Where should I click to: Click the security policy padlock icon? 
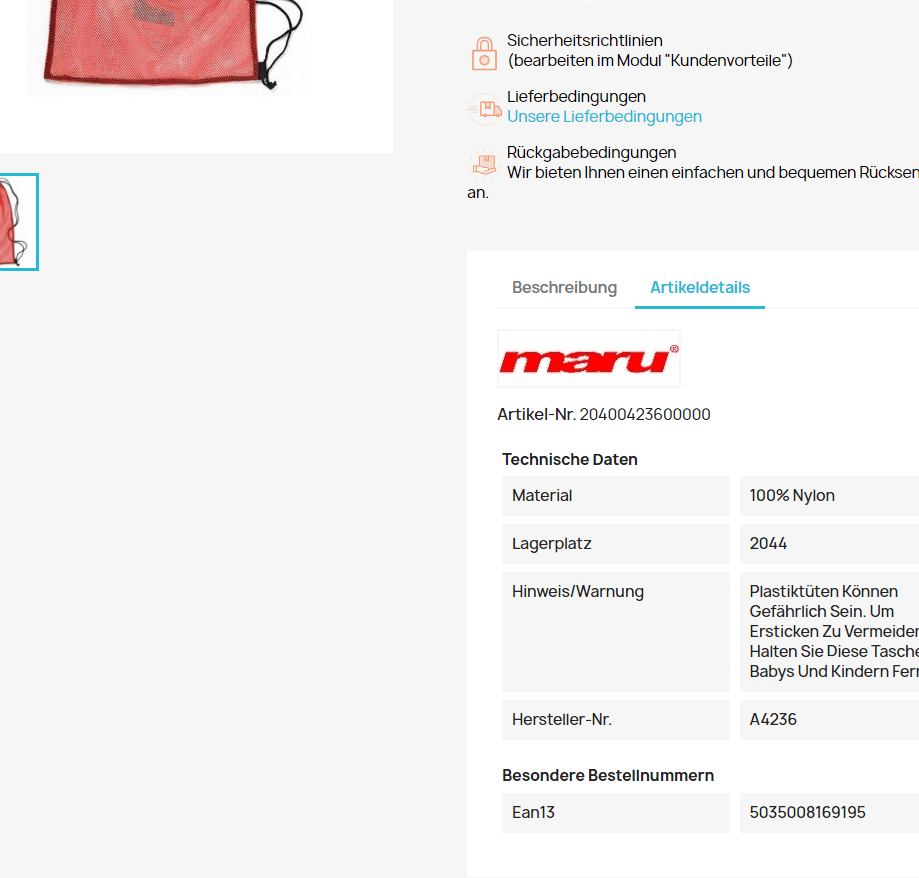[x=484, y=53]
